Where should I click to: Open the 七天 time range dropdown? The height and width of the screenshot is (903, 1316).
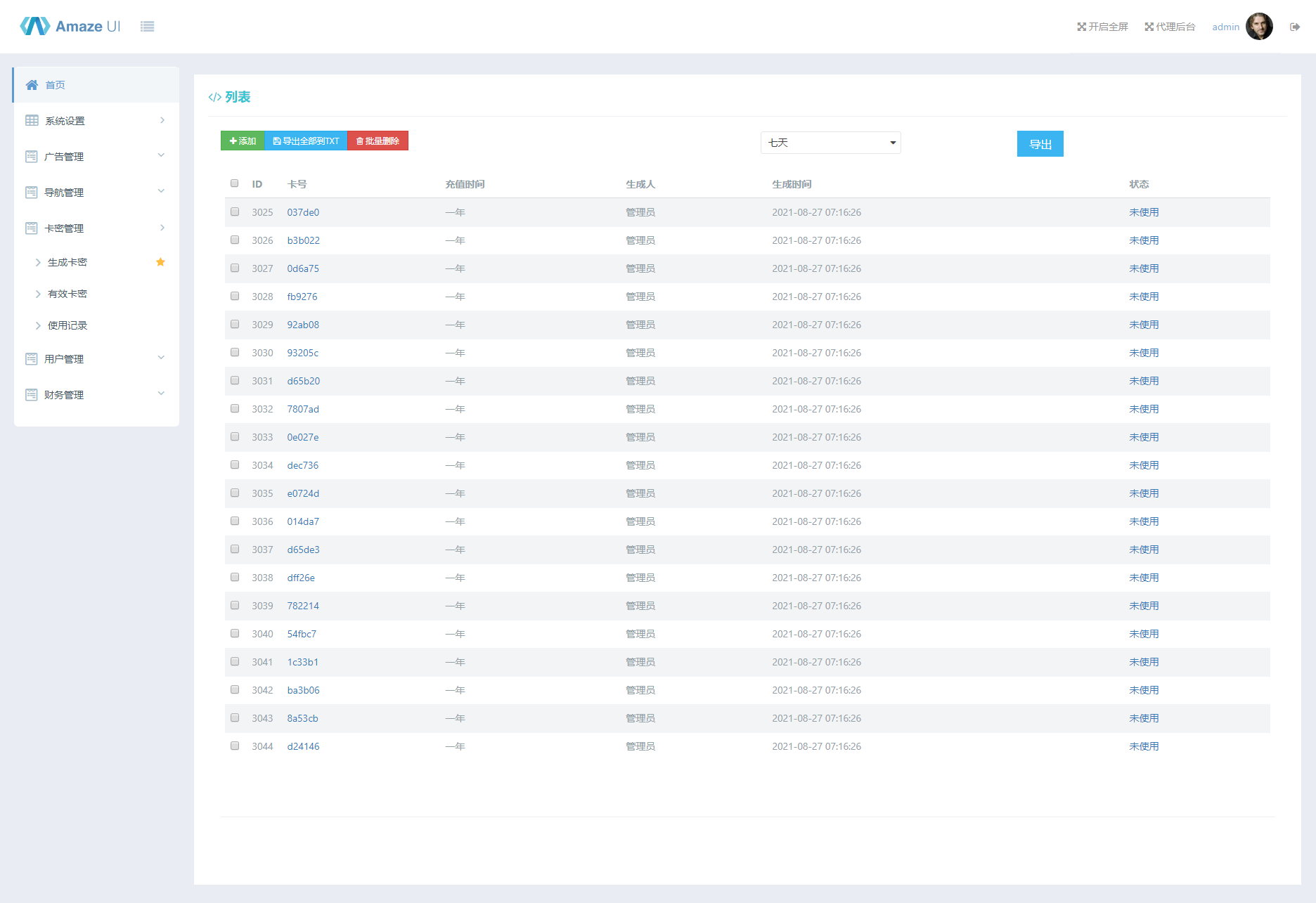[x=830, y=143]
